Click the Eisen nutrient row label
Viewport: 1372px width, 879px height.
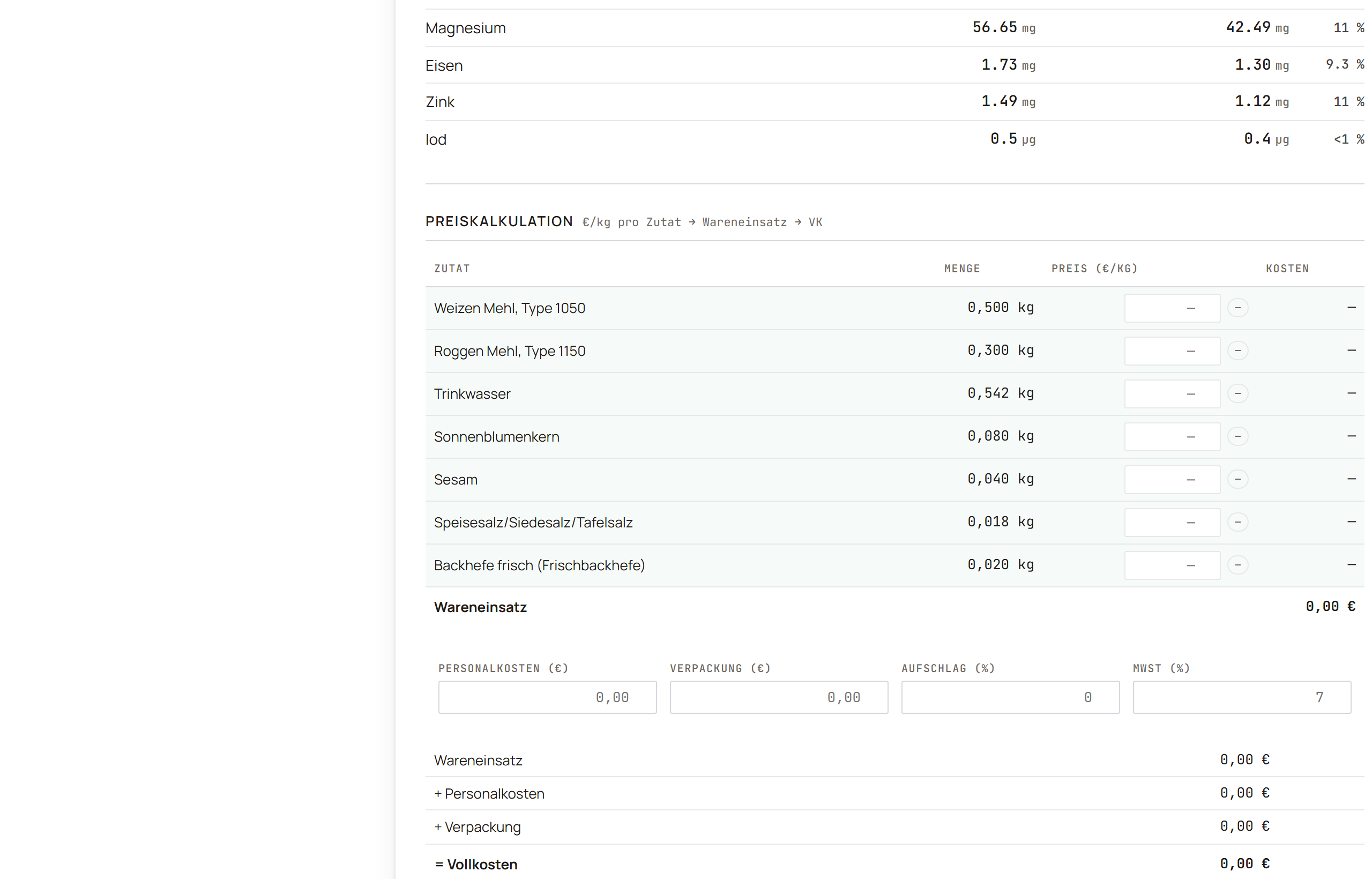pos(444,65)
